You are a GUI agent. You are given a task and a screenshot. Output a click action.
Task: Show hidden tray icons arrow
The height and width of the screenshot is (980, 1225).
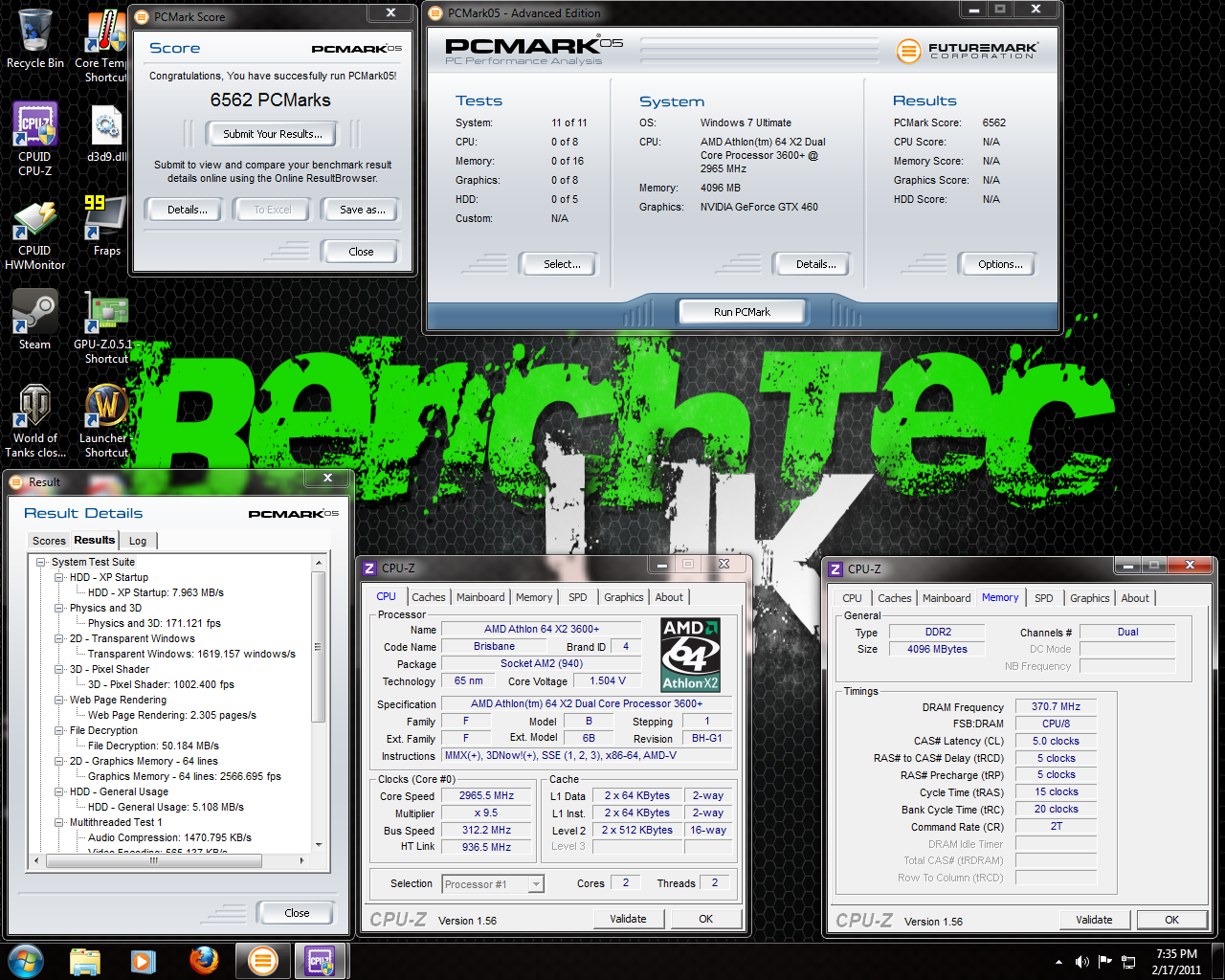click(x=1058, y=962)
